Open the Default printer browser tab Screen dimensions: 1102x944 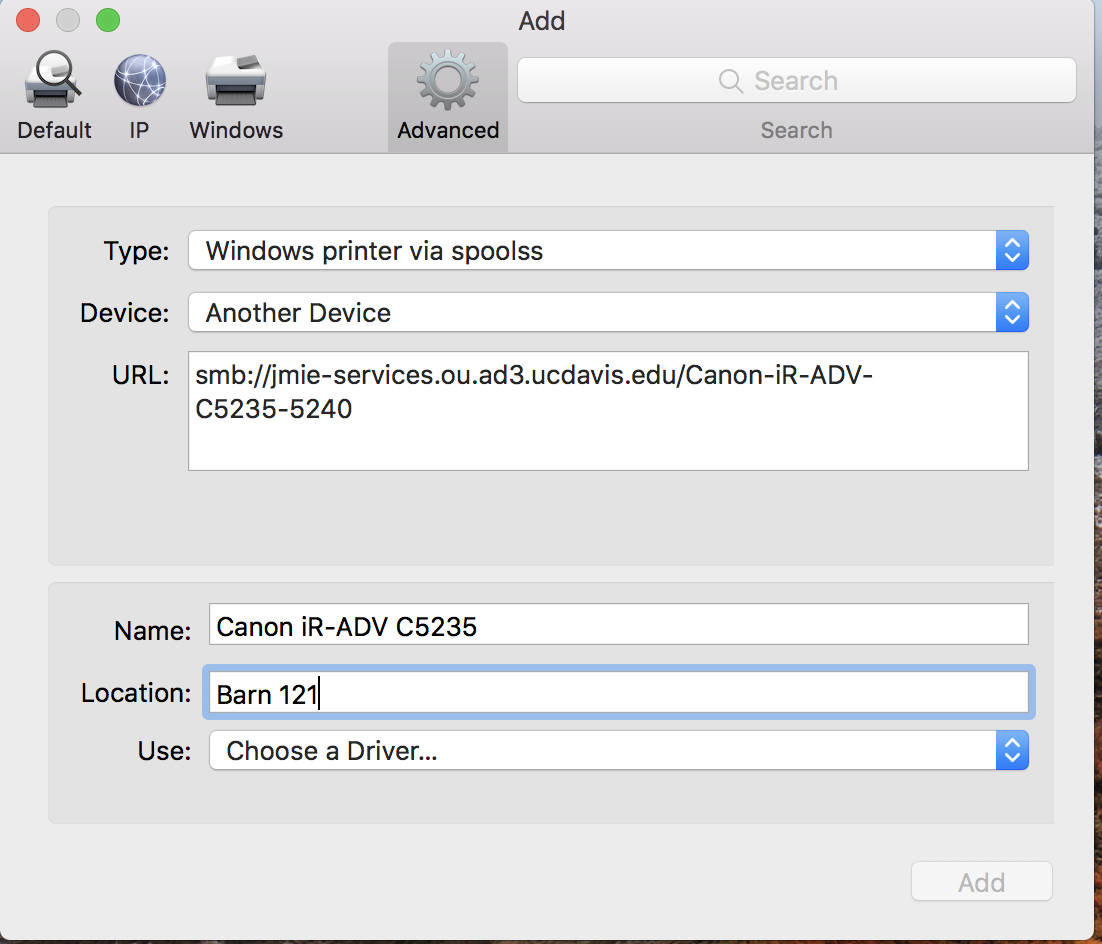54,96
